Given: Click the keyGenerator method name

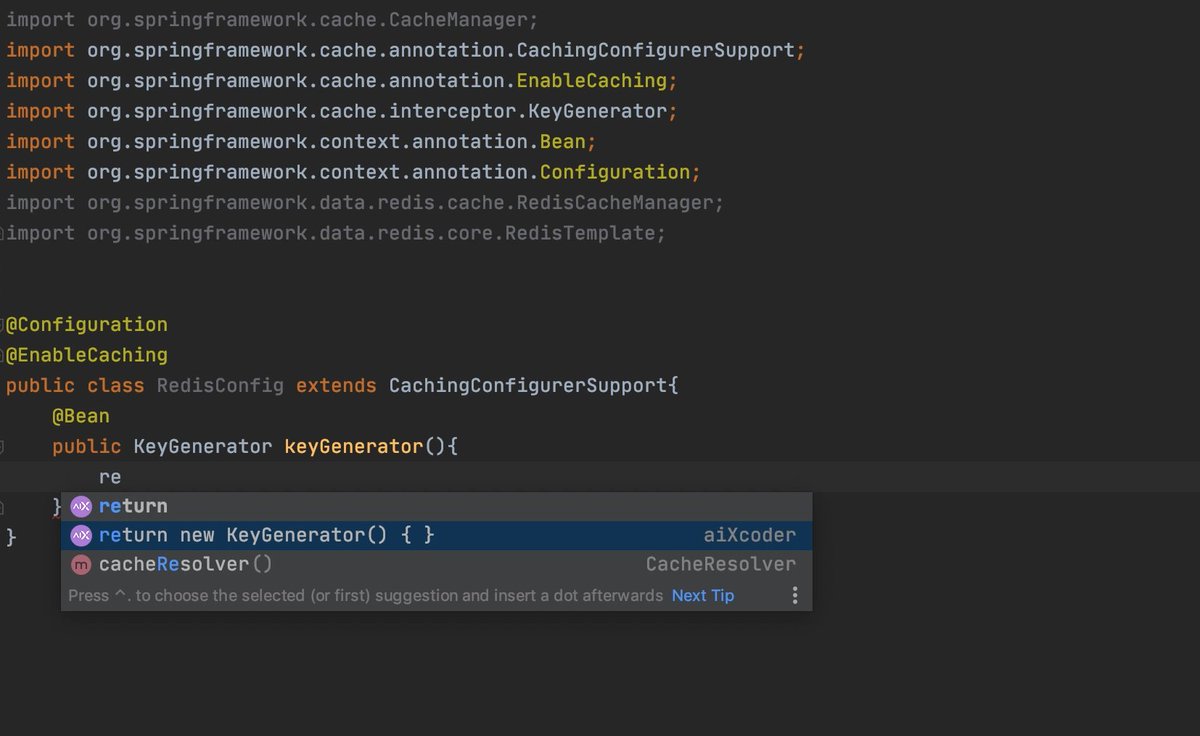Looking at the screenshot, I should pos(354,446).
